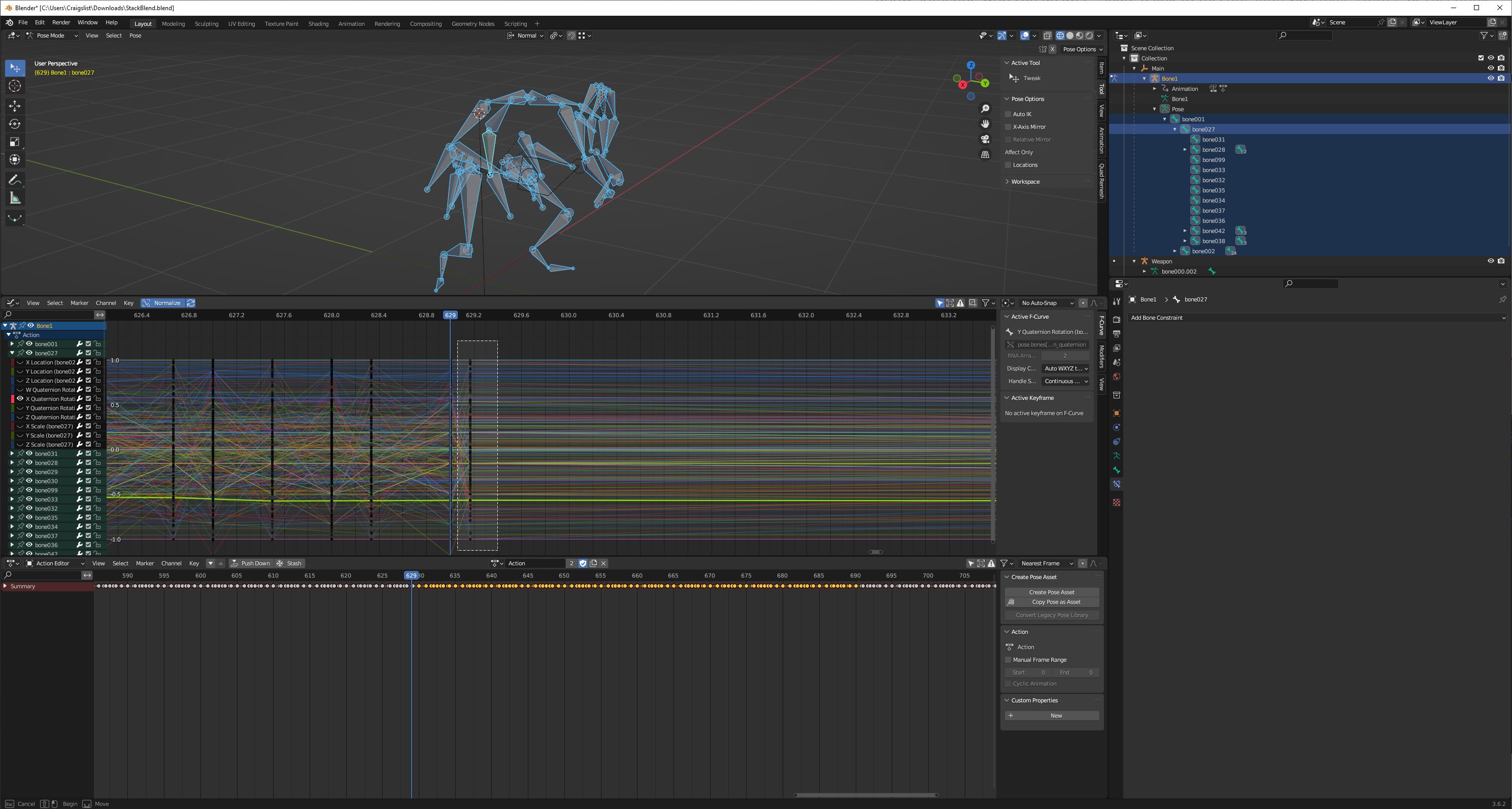Open the outliner filter funnel dropdown
The width and height of the screenshot is (1512, 809).
1487,36
